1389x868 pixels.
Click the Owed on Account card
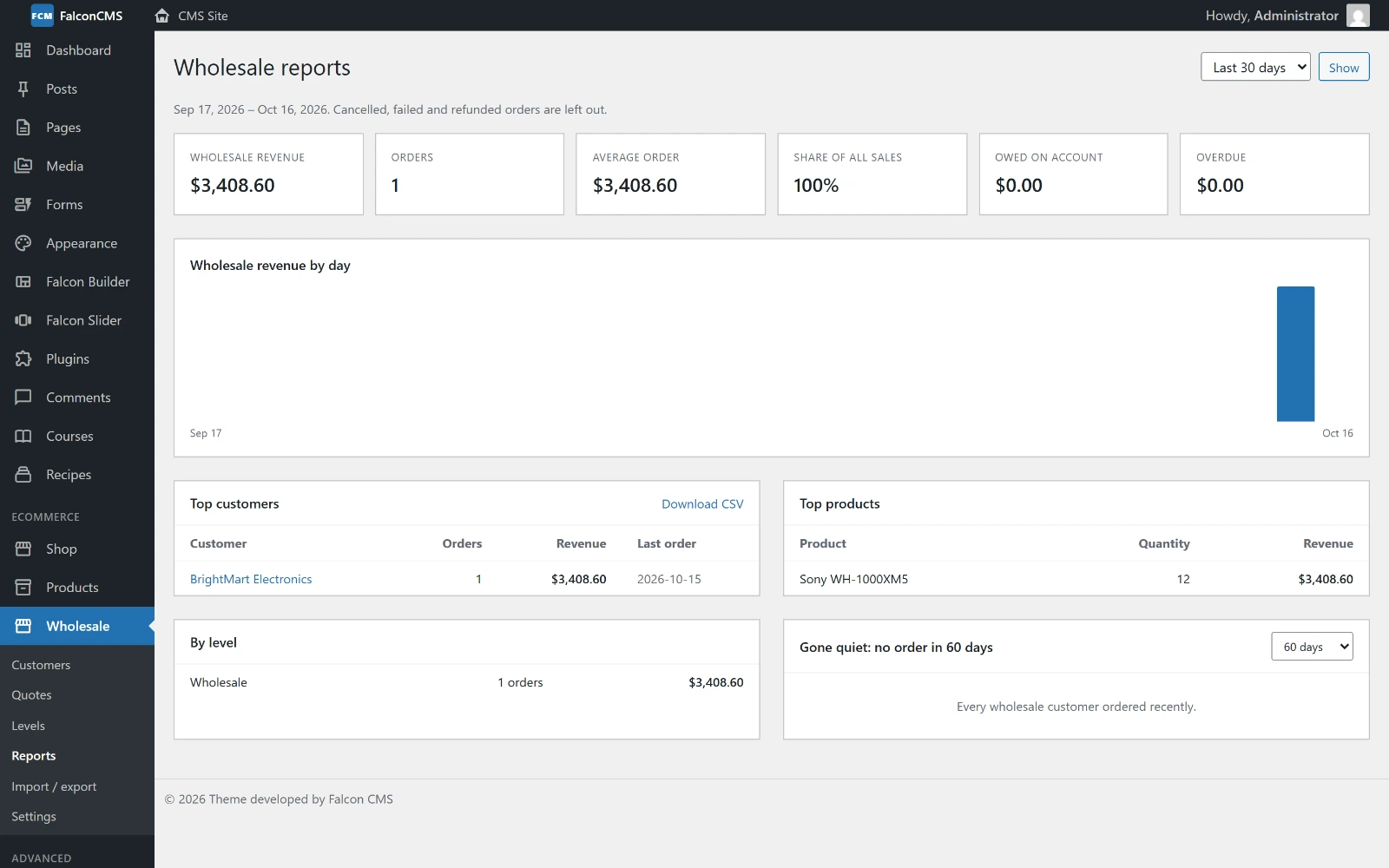(1073, 174)
